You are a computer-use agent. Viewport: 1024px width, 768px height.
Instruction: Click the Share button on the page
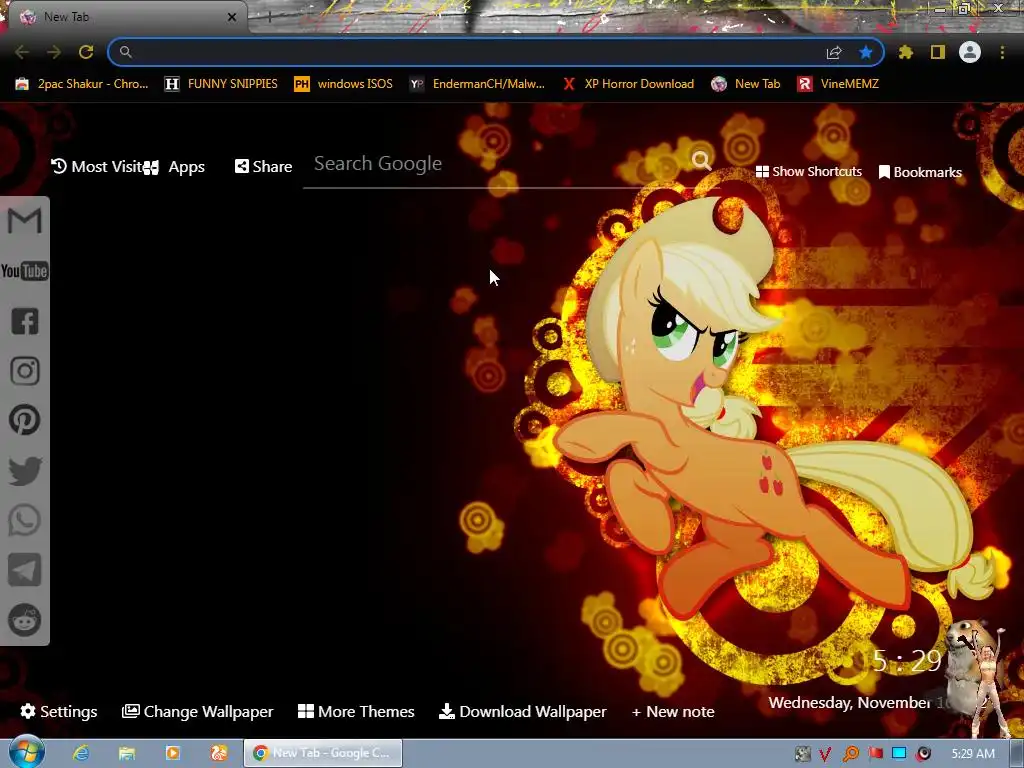coord(264,167)
